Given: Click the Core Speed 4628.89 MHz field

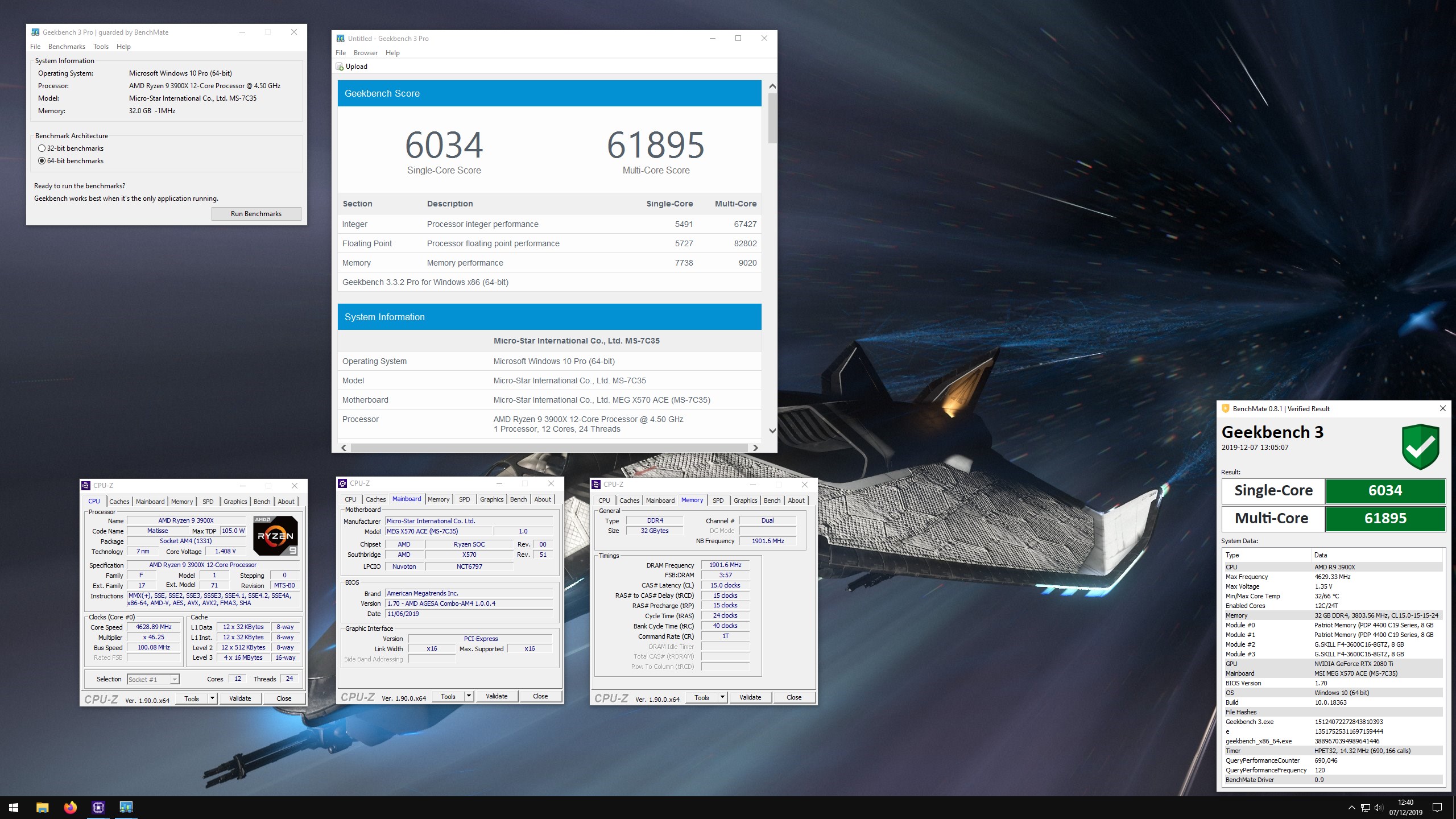Looking at the screenshot, I should [154, 627].
